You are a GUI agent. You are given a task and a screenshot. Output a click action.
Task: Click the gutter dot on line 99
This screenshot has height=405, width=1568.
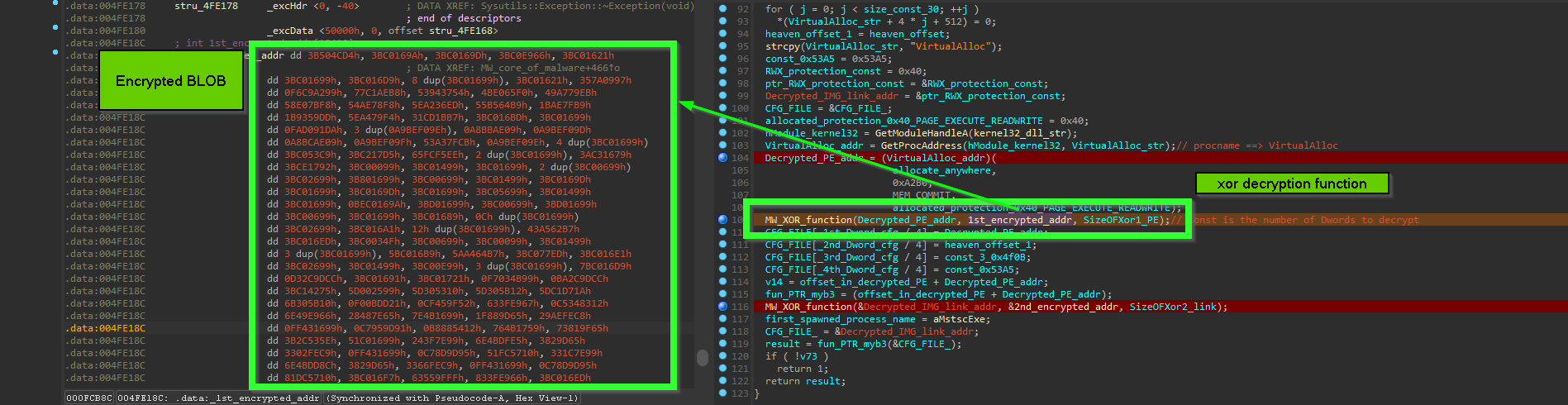[722, 96]
